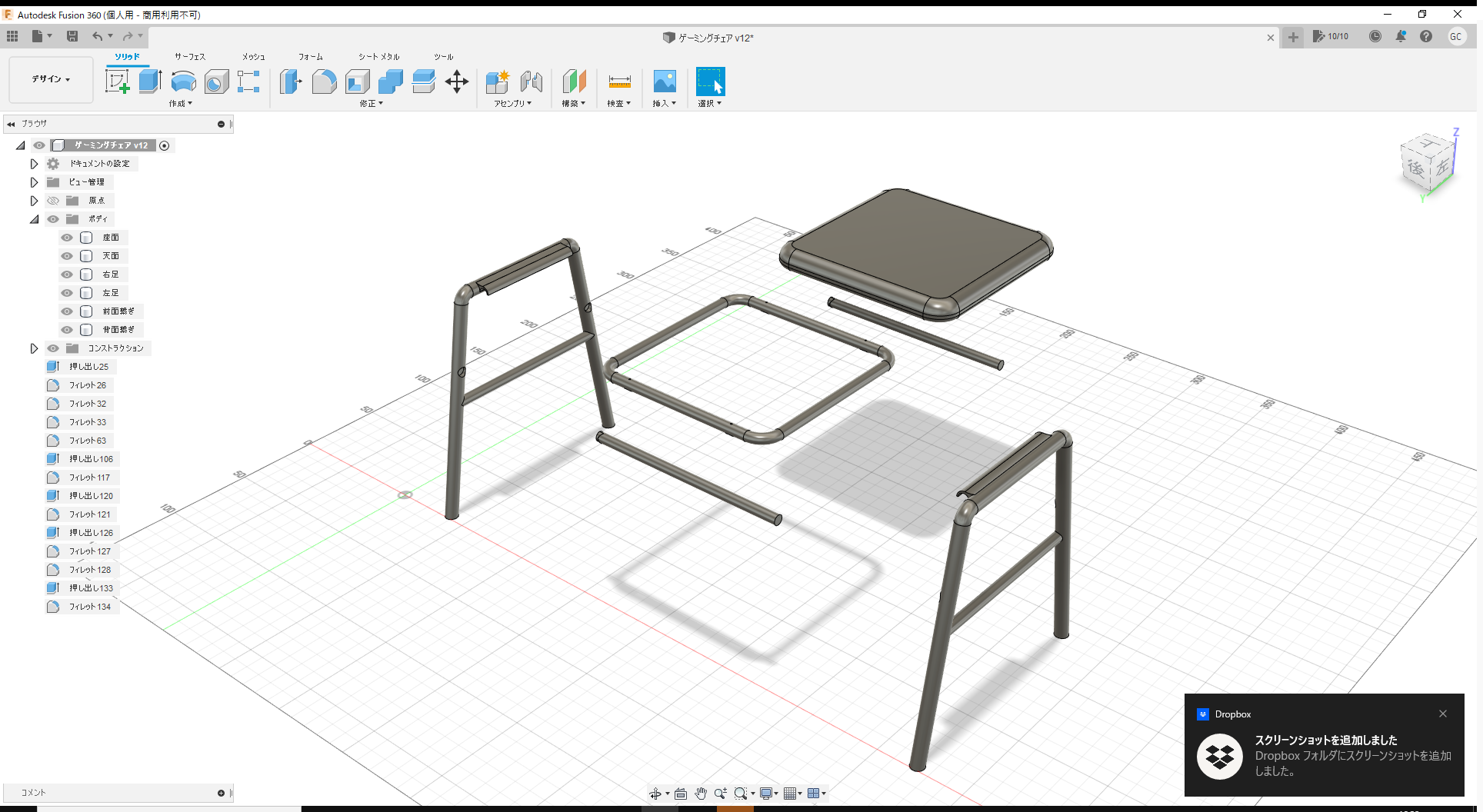Open the grid display settings dropdown
1483x812 pixels.
click(x=801, y=793)
